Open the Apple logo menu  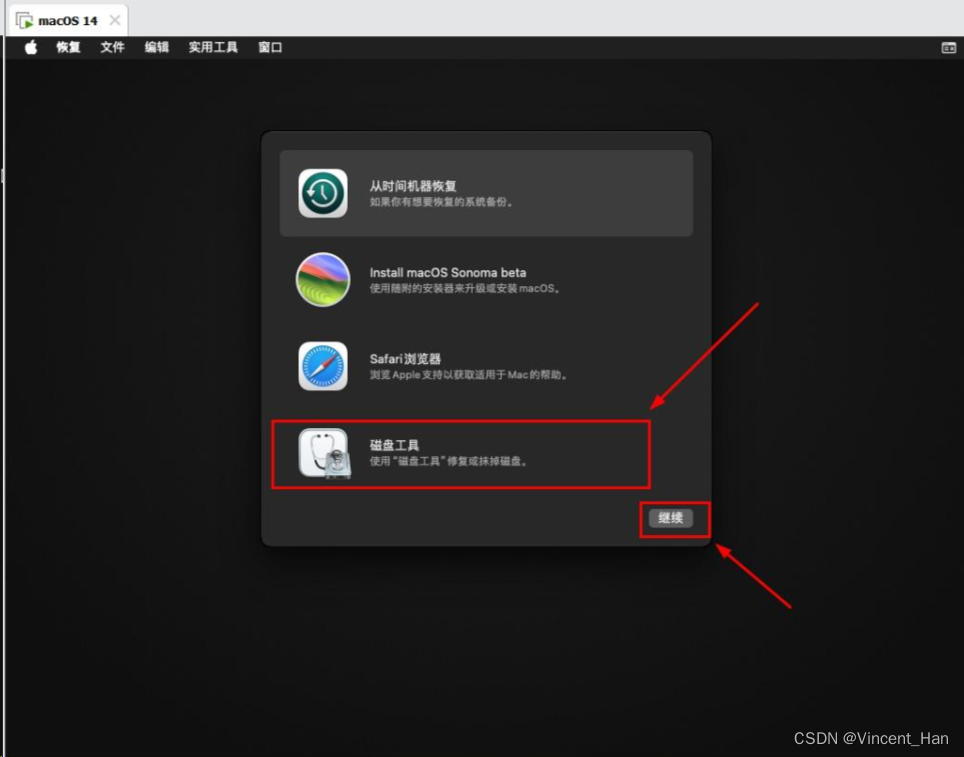(x=31, y=47)
